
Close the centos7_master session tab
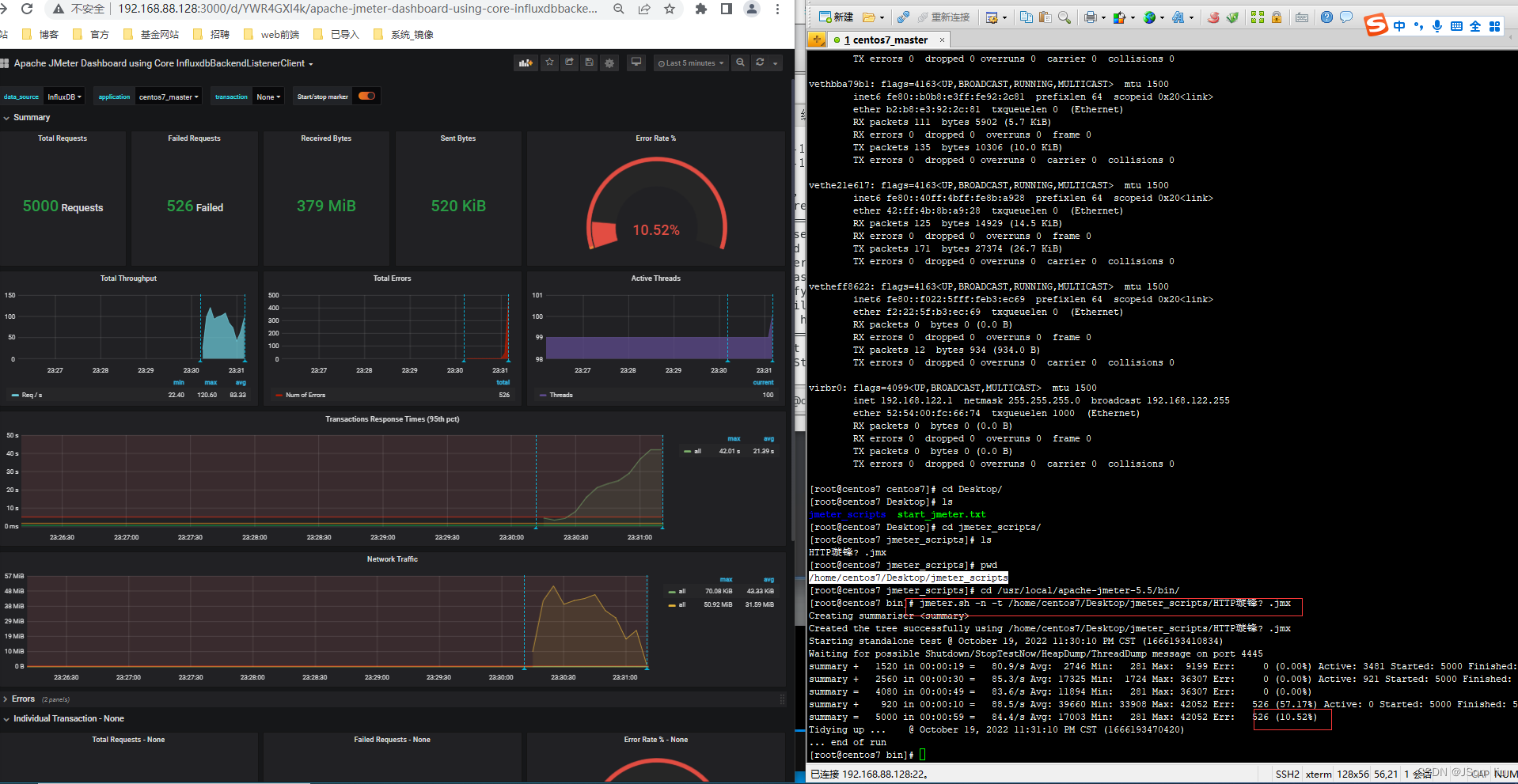[x=942, y=40]
